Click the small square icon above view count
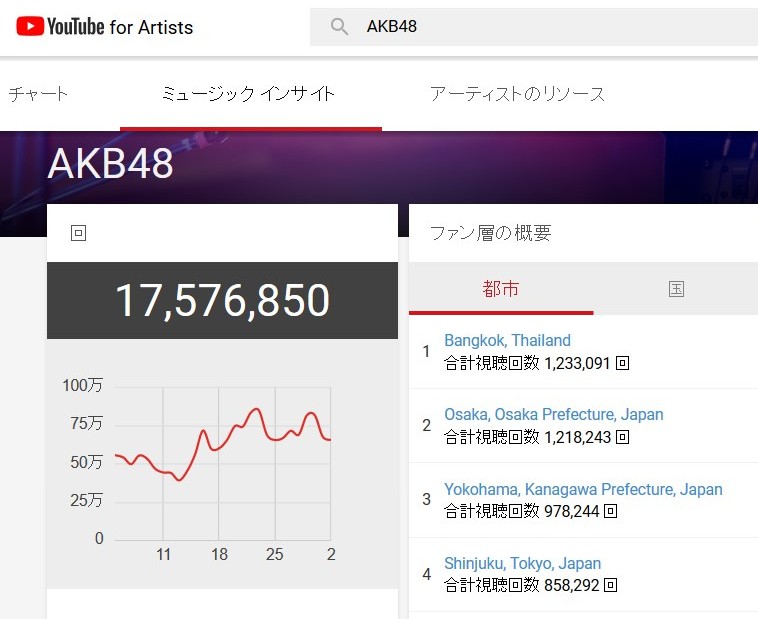This screenshot has width=758, height=619. click(79, 233)
